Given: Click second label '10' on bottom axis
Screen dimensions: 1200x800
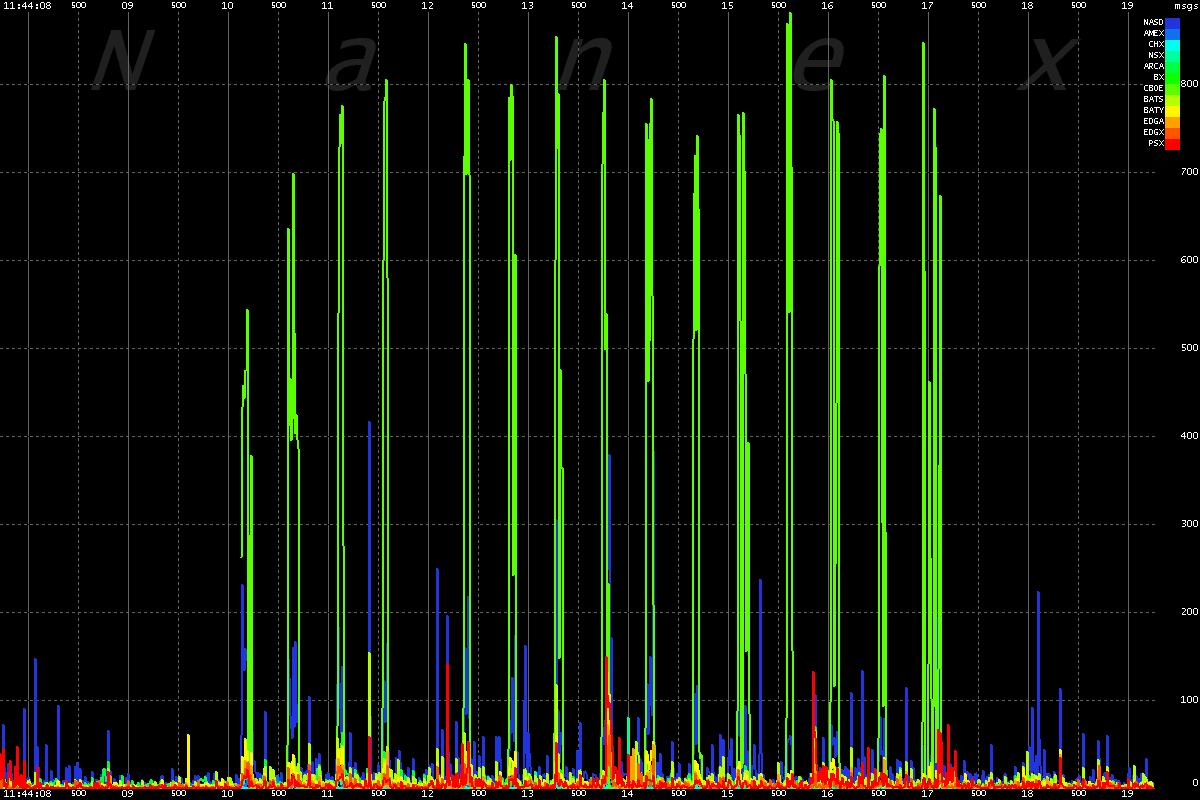Looking at the screenshot, I should coord(227,794).
